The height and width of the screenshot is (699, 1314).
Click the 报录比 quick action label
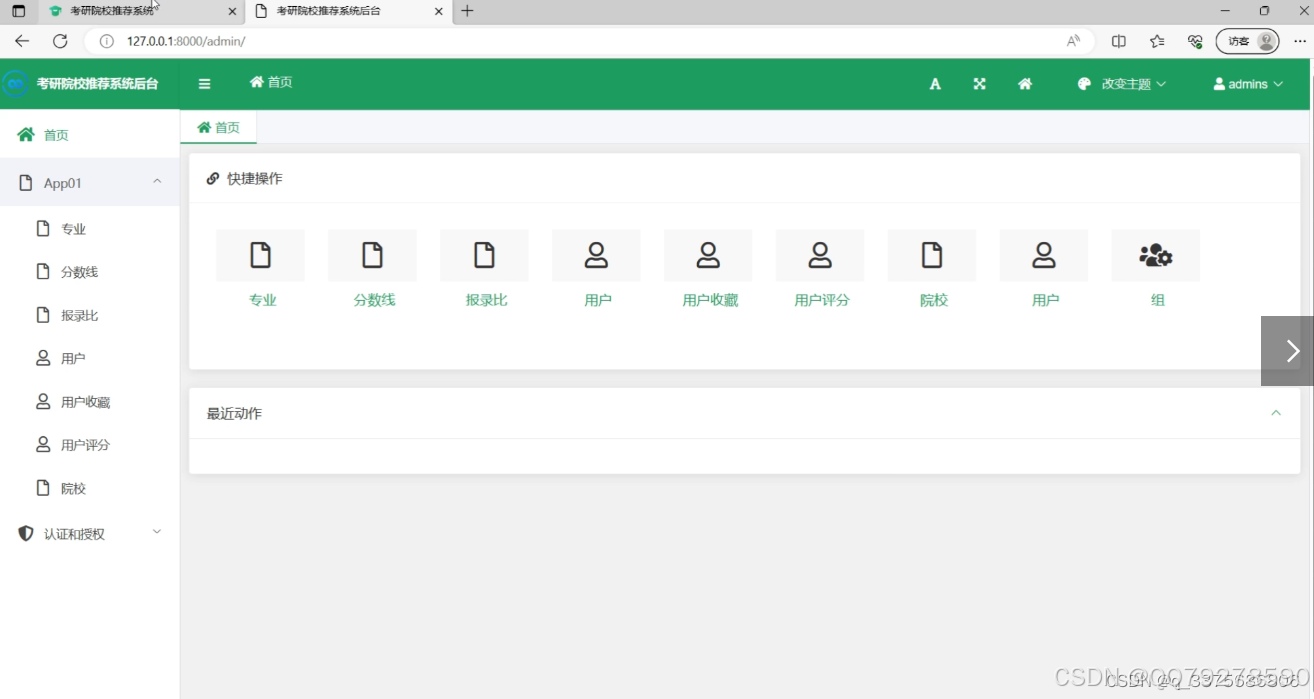click(x=486, y=300)
